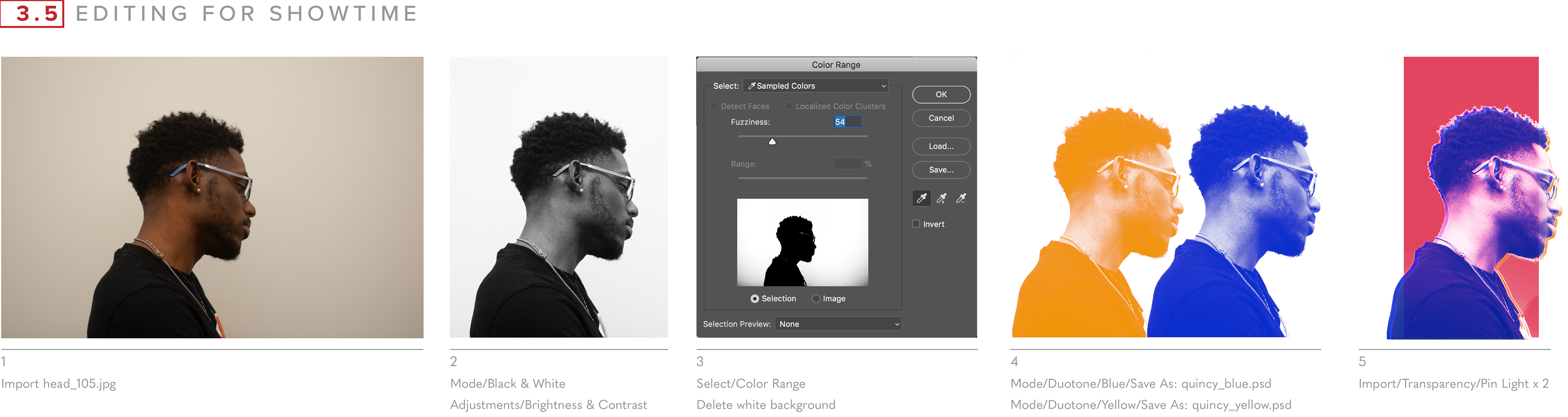
Task: Choose the Image radio button
Action: [x=816, y=298]
